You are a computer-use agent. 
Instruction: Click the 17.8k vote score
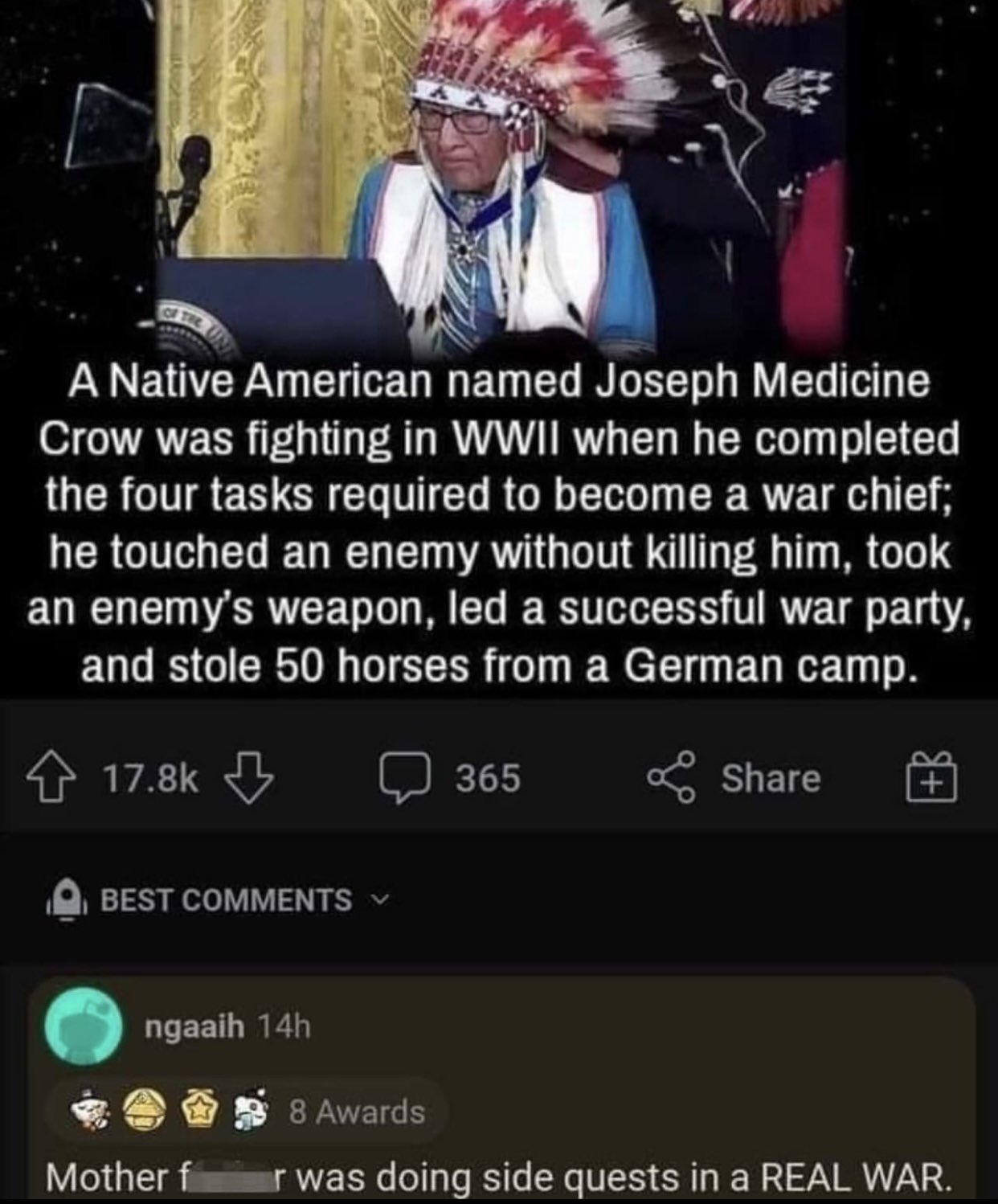[150, 778]
